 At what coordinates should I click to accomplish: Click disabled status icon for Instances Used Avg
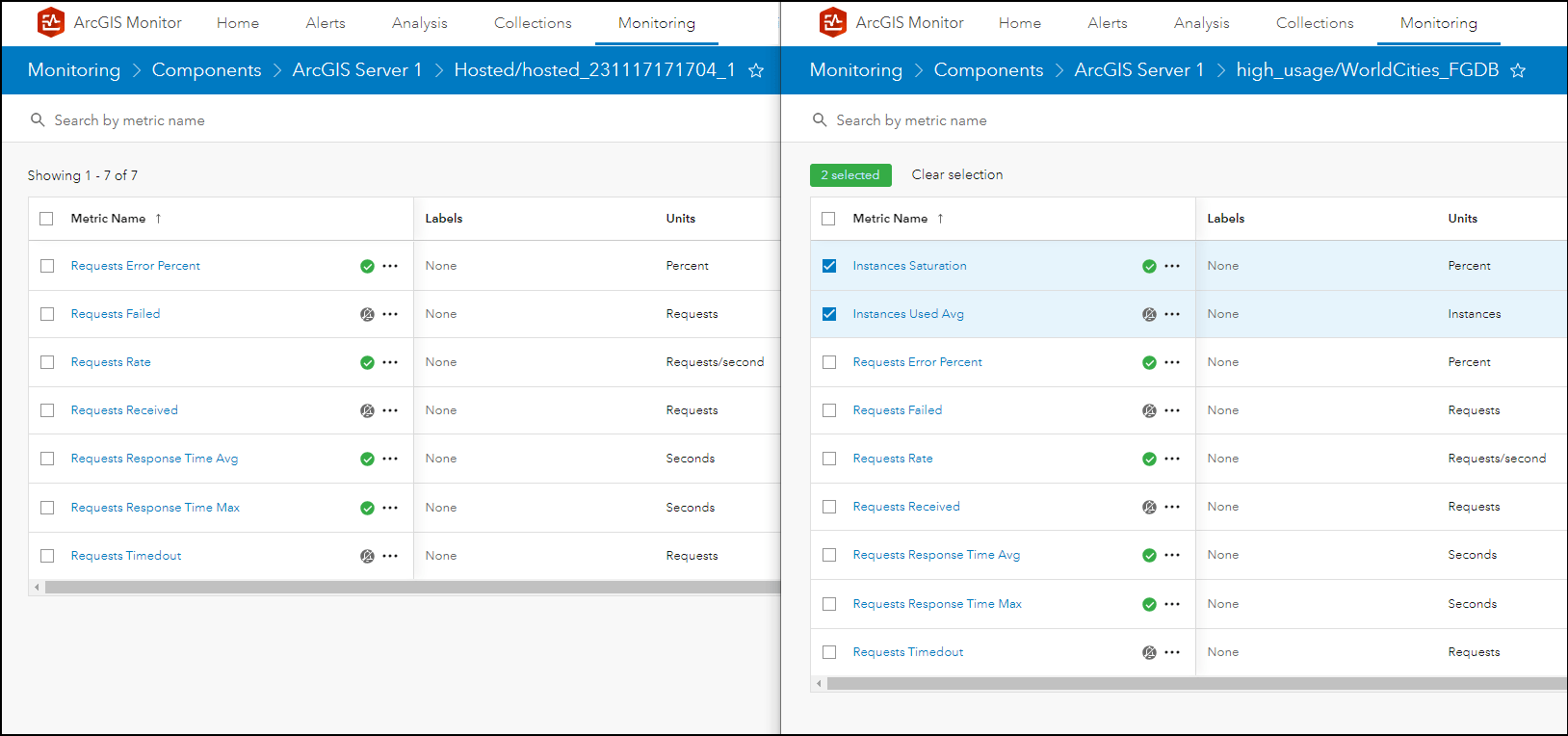tap(1149, 314)
